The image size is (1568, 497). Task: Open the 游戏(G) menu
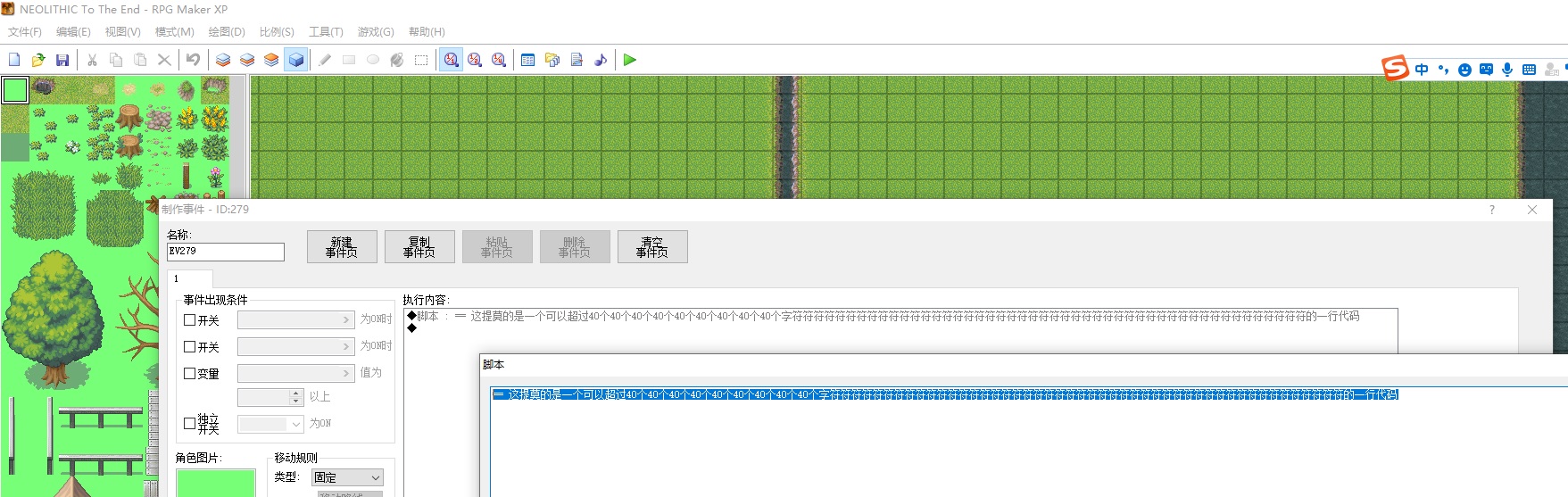376,32
